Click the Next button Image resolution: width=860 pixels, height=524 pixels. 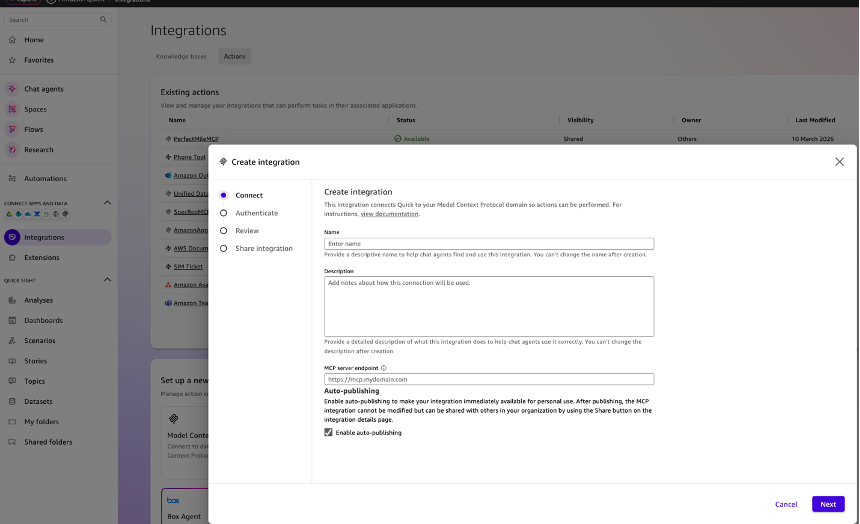click(x=828, y=504)
